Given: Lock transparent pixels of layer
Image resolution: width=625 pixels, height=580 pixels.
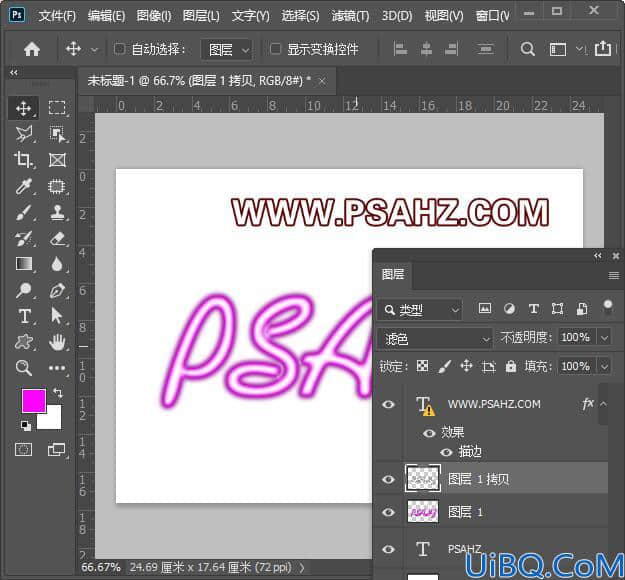Looking at the screenshot, I should [422, 366].
